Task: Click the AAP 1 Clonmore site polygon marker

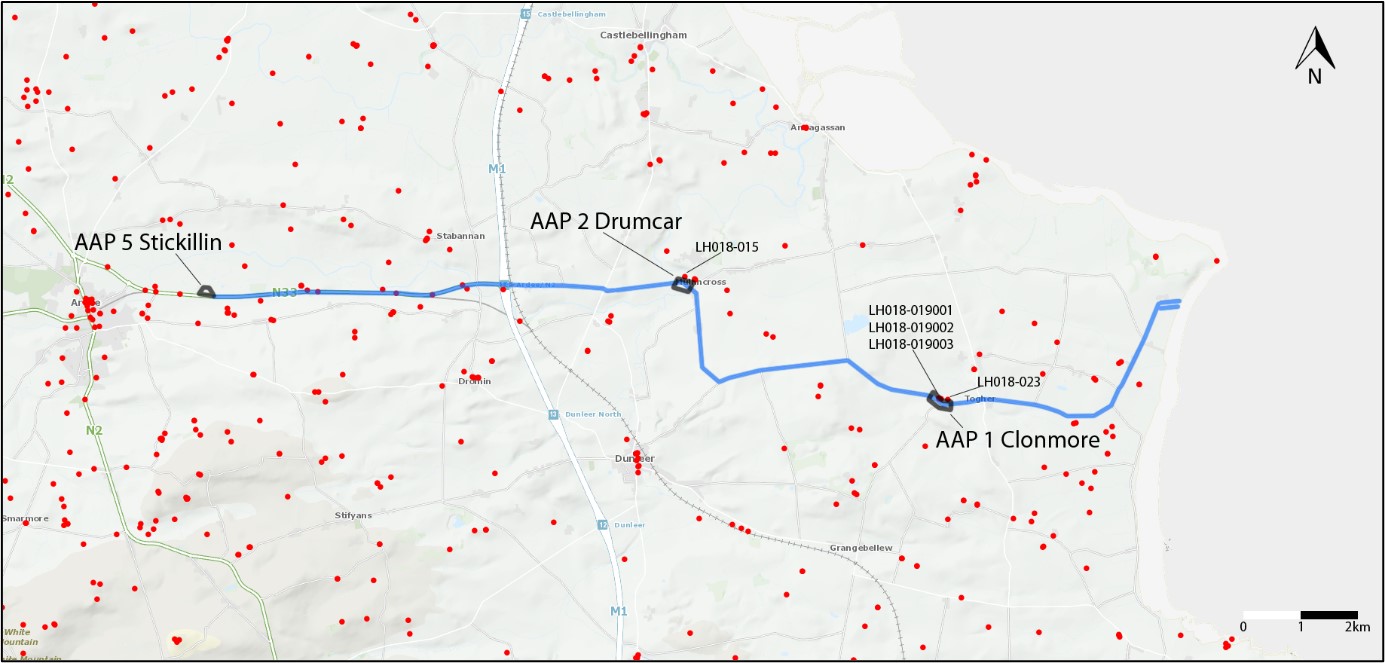Action: pyautogui.click(x=941, y=402)
